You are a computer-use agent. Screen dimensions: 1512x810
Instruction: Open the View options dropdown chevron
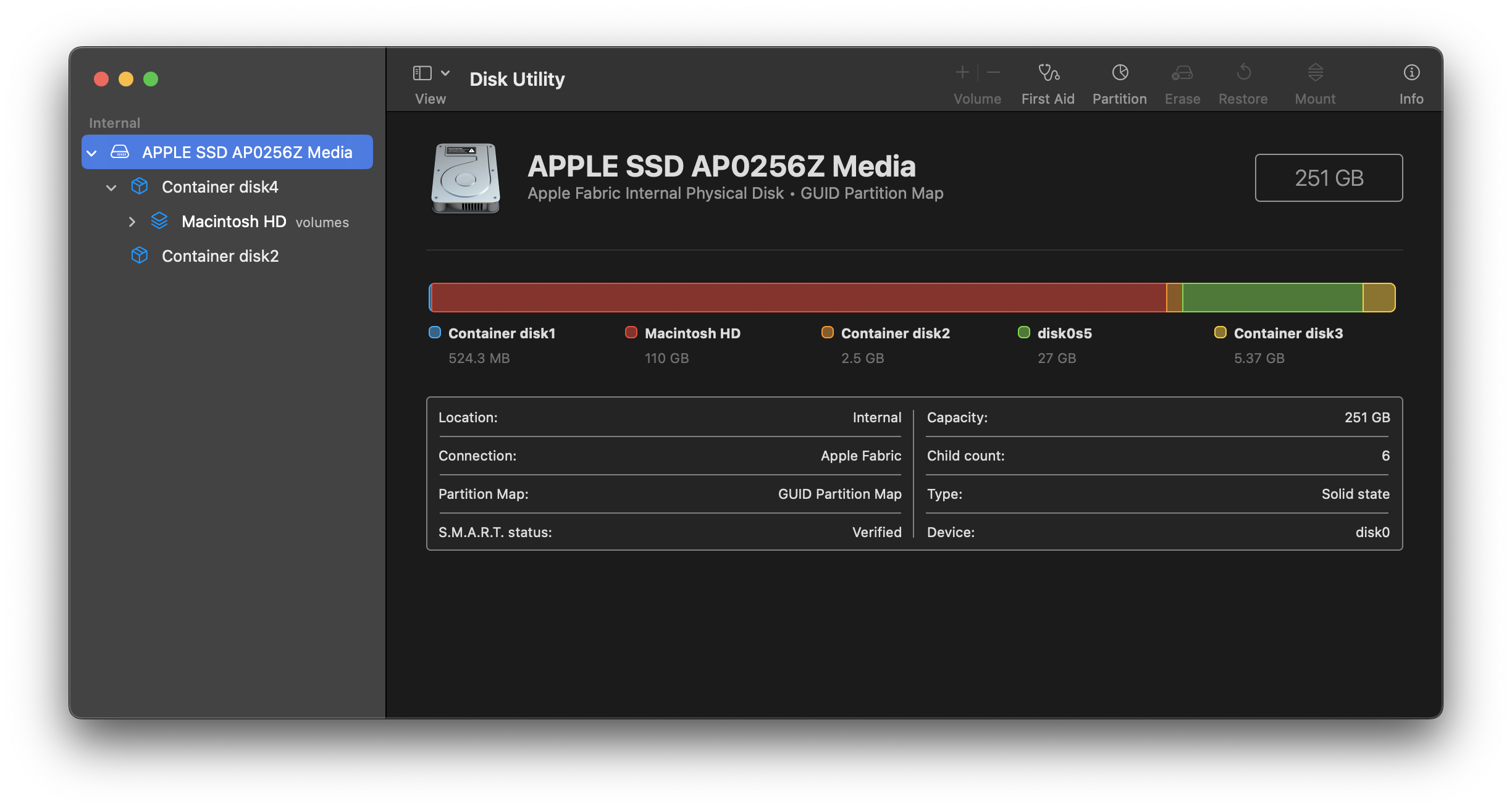pos(445,73)
